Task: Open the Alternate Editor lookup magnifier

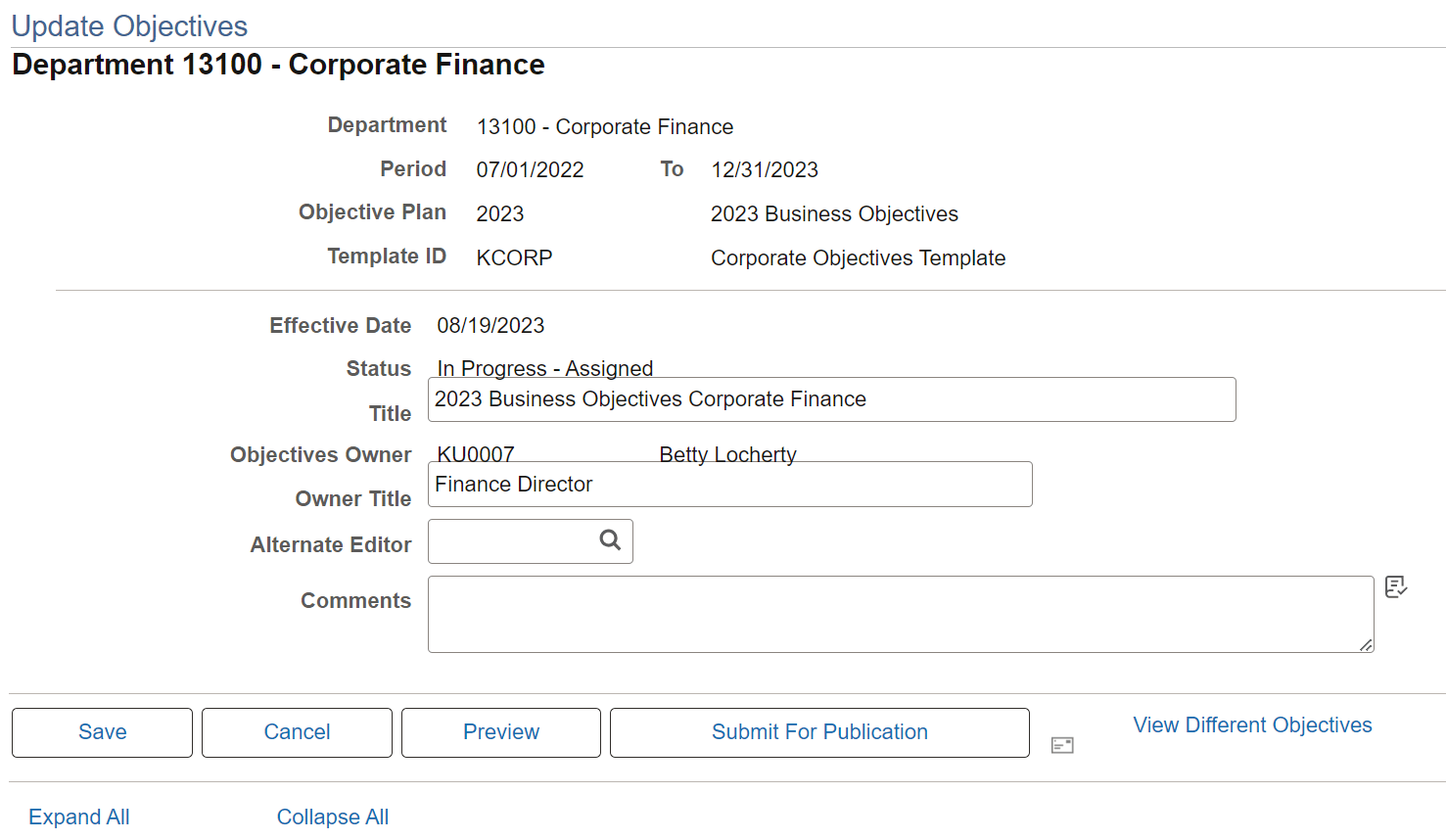Action: tap(610, 540)
